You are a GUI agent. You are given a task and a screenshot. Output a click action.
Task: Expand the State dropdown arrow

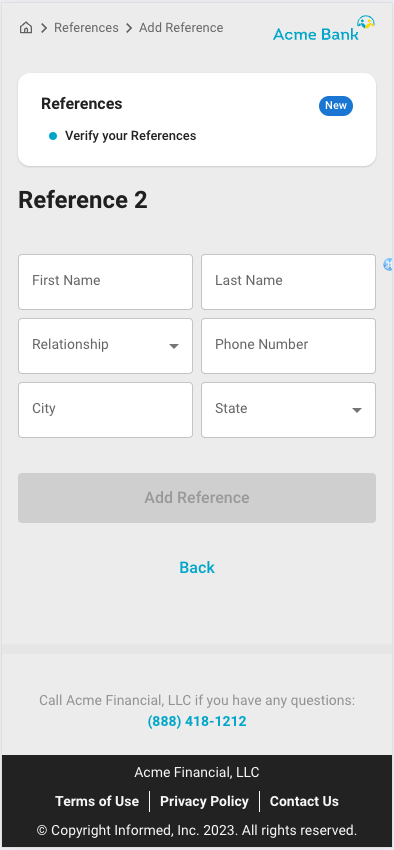(x=357, y=410)
